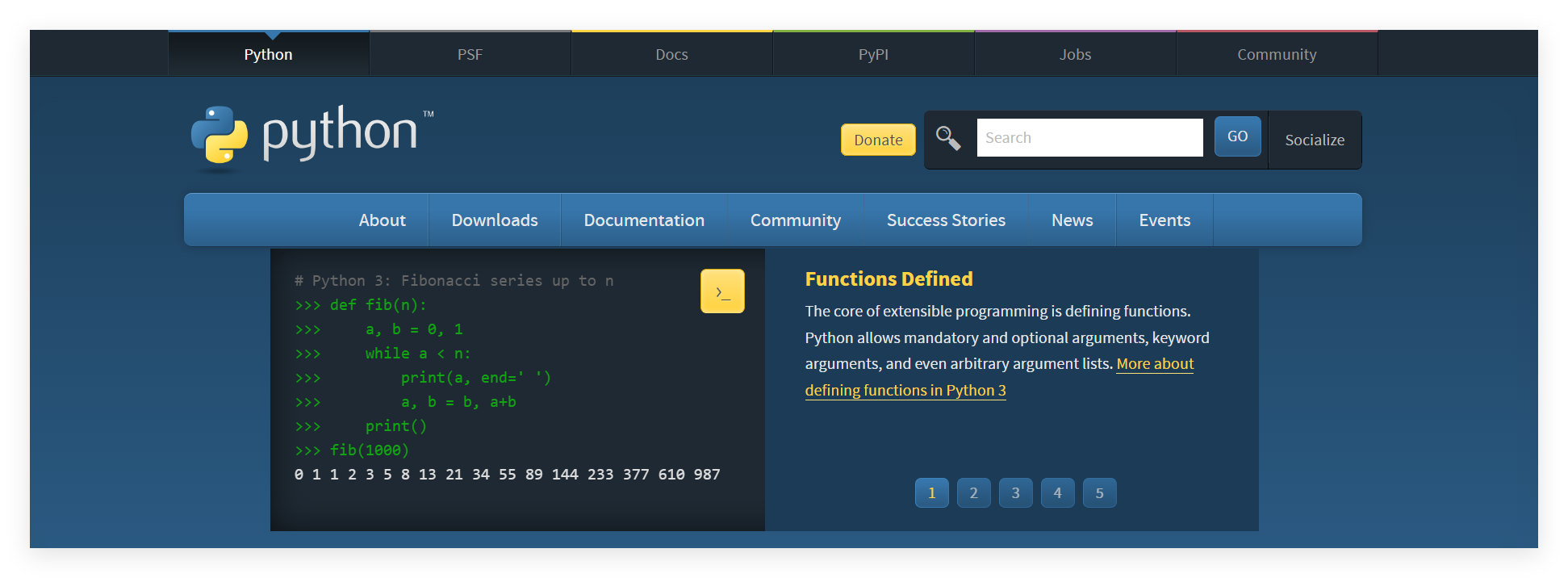Follow the defining functions in Python 3 link
Screen dimensions: 1568x578
tap(905, 390)
